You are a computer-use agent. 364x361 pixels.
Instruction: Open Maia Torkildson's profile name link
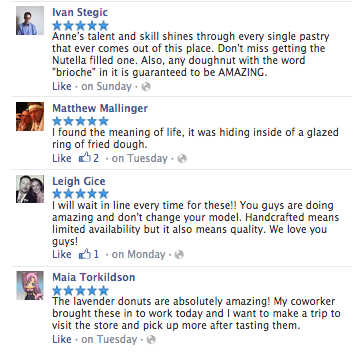[94, 277]
